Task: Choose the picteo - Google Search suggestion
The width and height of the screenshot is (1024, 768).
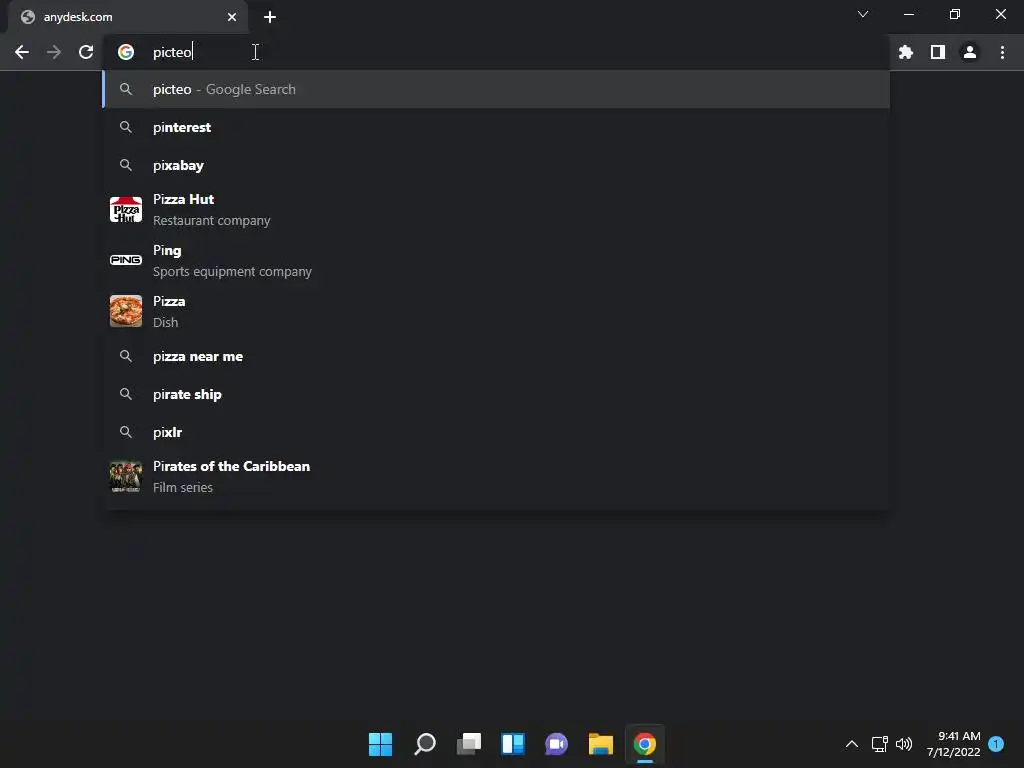Action: (496, 89)
